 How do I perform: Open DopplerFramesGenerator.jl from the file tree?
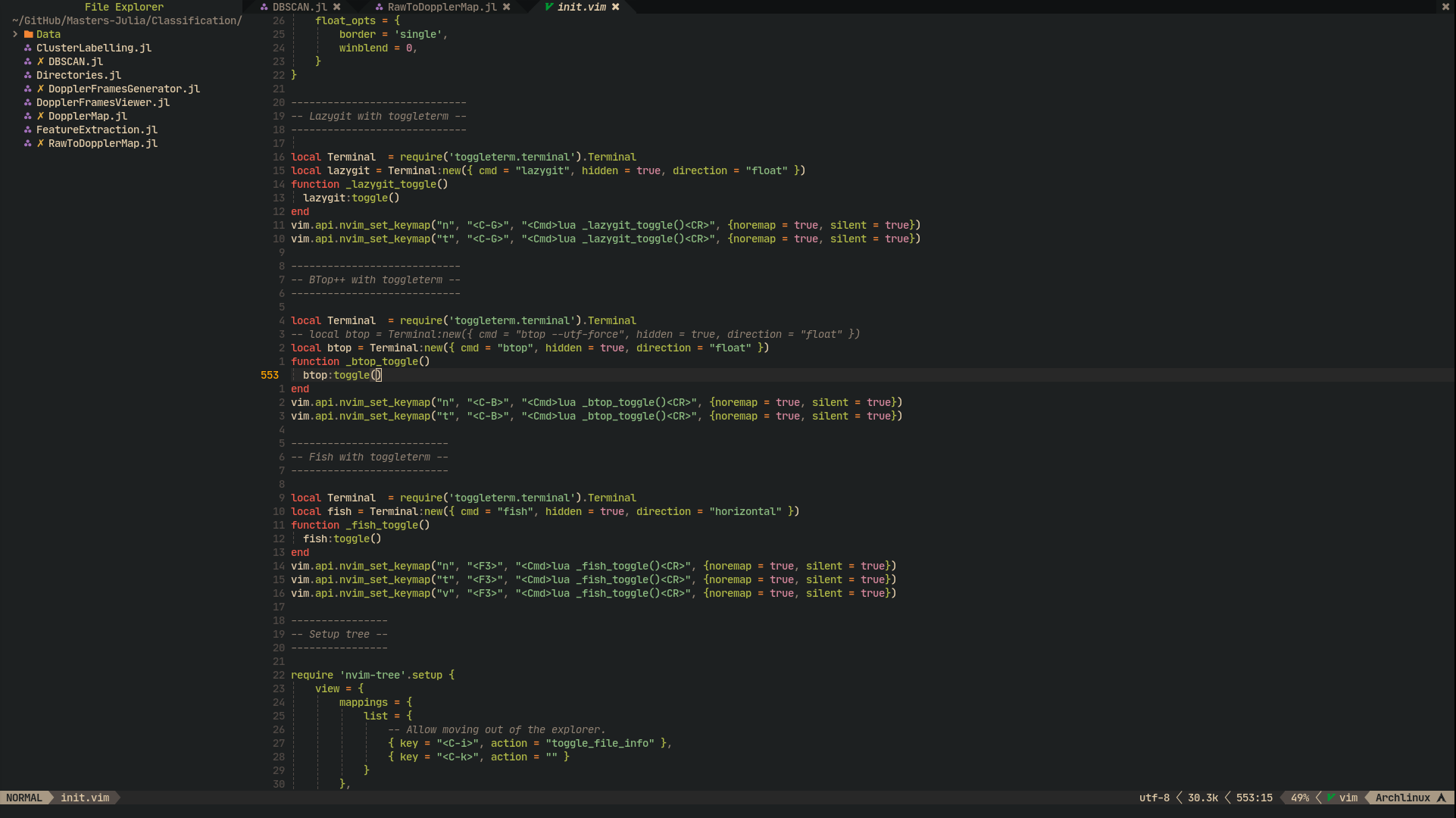tap(124, 89)
